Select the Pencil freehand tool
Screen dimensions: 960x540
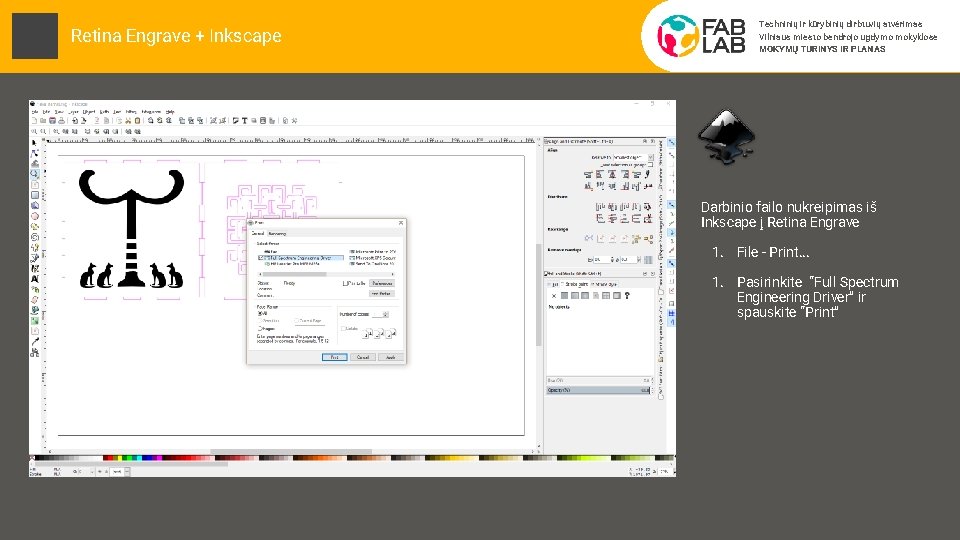[x=35, y=248]
